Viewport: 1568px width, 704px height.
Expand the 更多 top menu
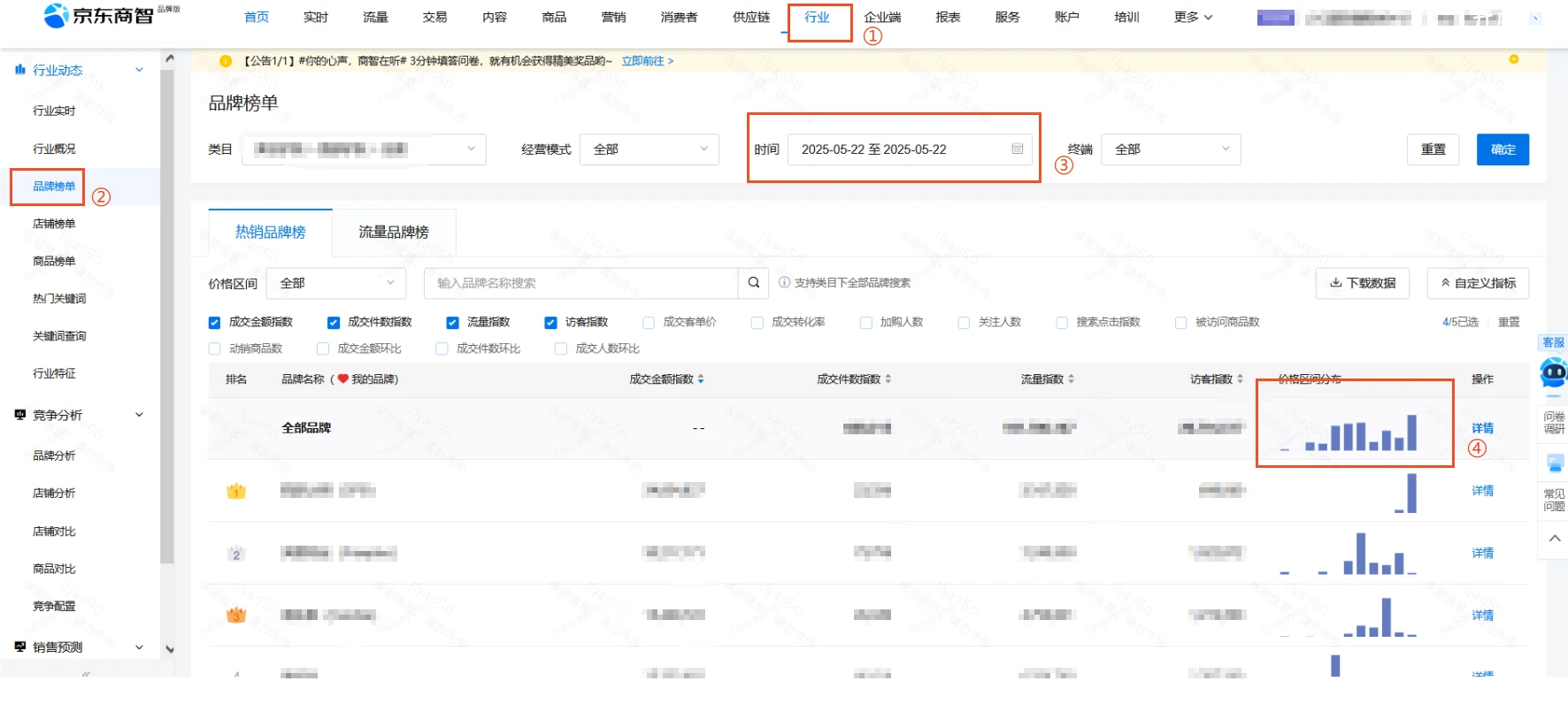click(1193, 17)
